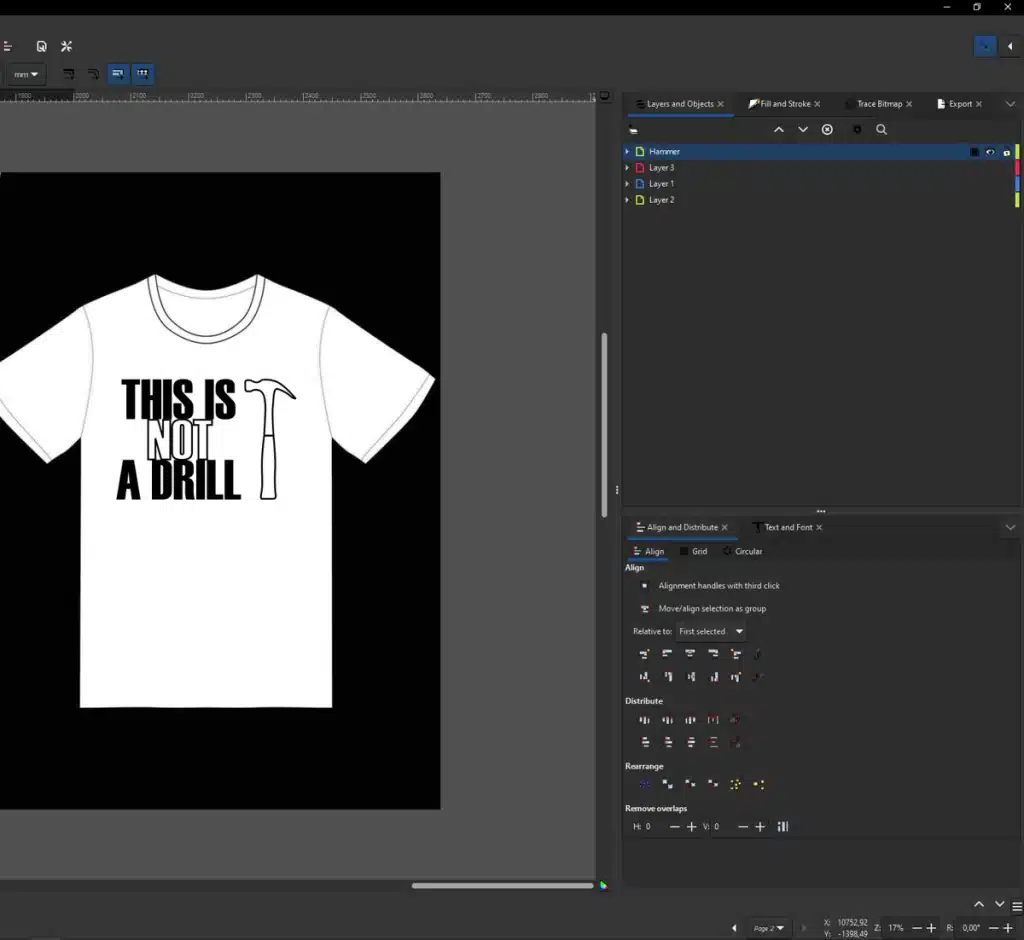
Task: Select the Layer 1 layer
Action: click(x=661, y=184)
